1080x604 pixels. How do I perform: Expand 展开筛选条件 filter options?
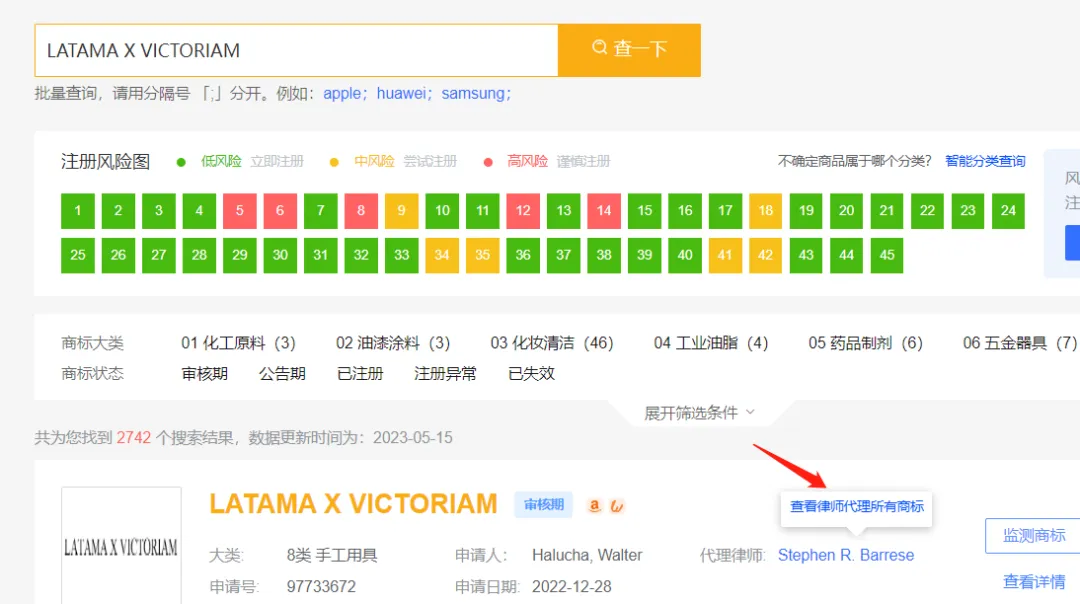(700, 413)
